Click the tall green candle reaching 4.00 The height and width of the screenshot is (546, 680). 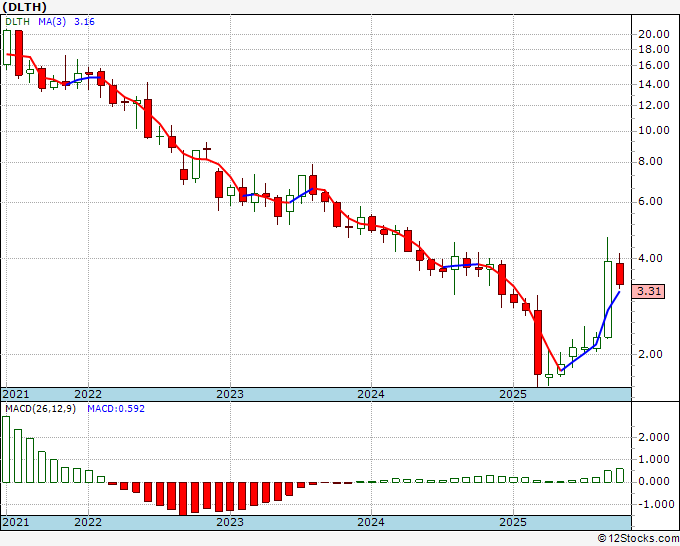click(608, 299)
